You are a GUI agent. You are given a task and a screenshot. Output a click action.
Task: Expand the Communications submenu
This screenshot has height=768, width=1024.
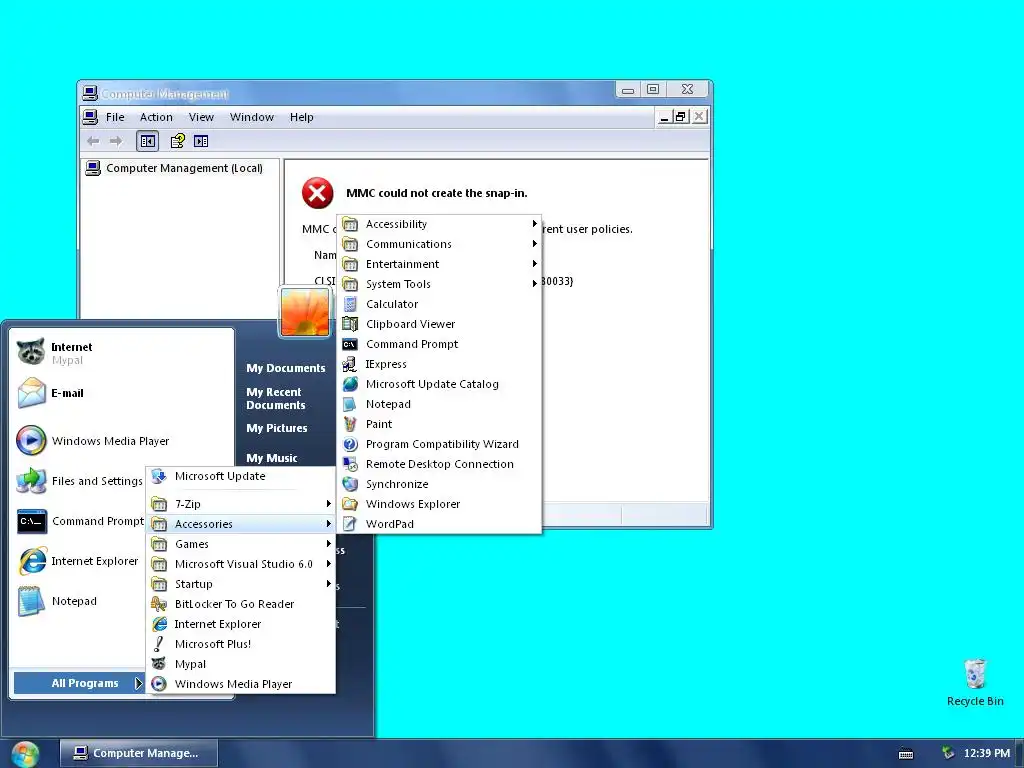click(439, 244)
